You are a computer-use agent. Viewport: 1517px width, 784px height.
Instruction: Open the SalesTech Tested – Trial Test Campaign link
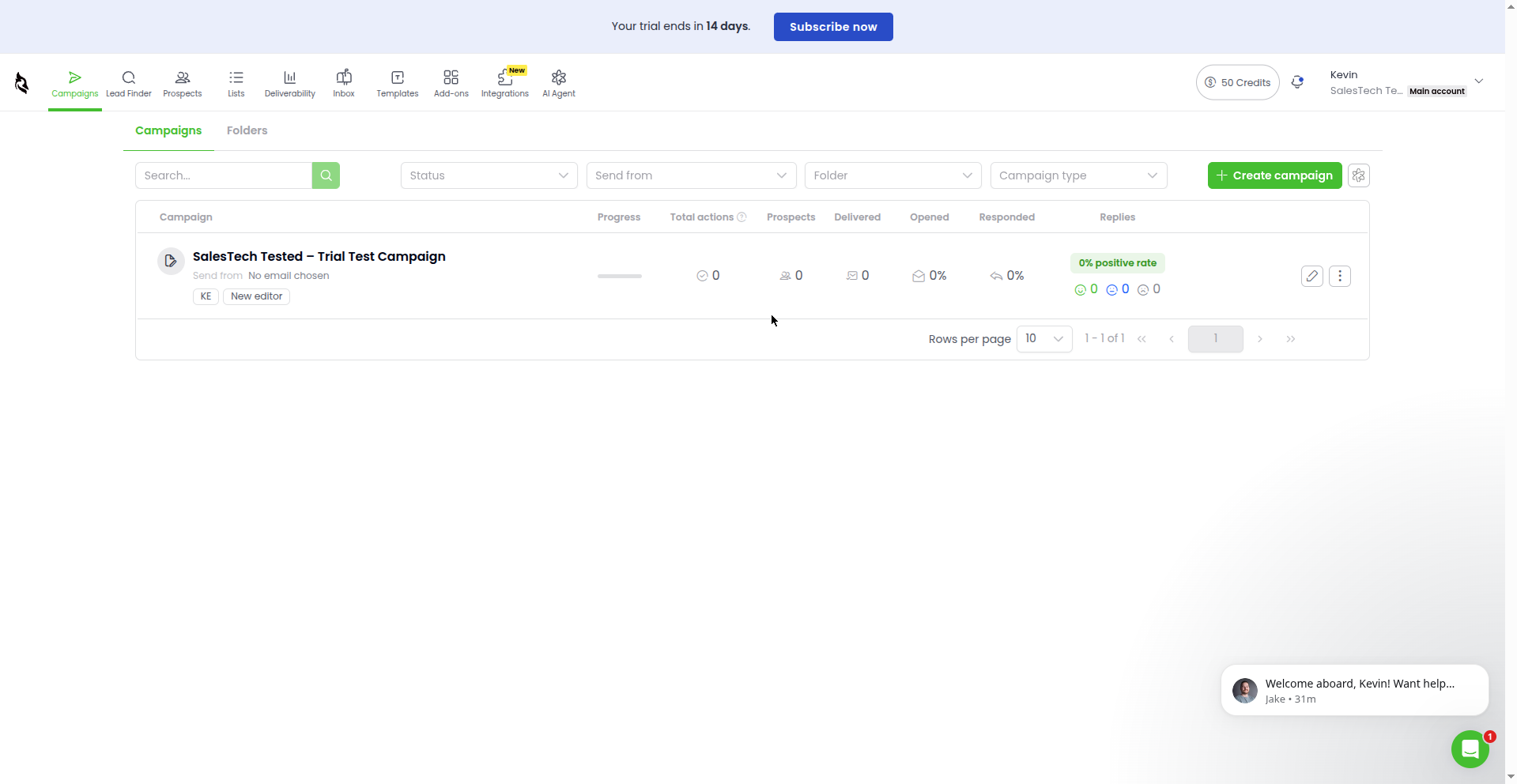[319, 256]
